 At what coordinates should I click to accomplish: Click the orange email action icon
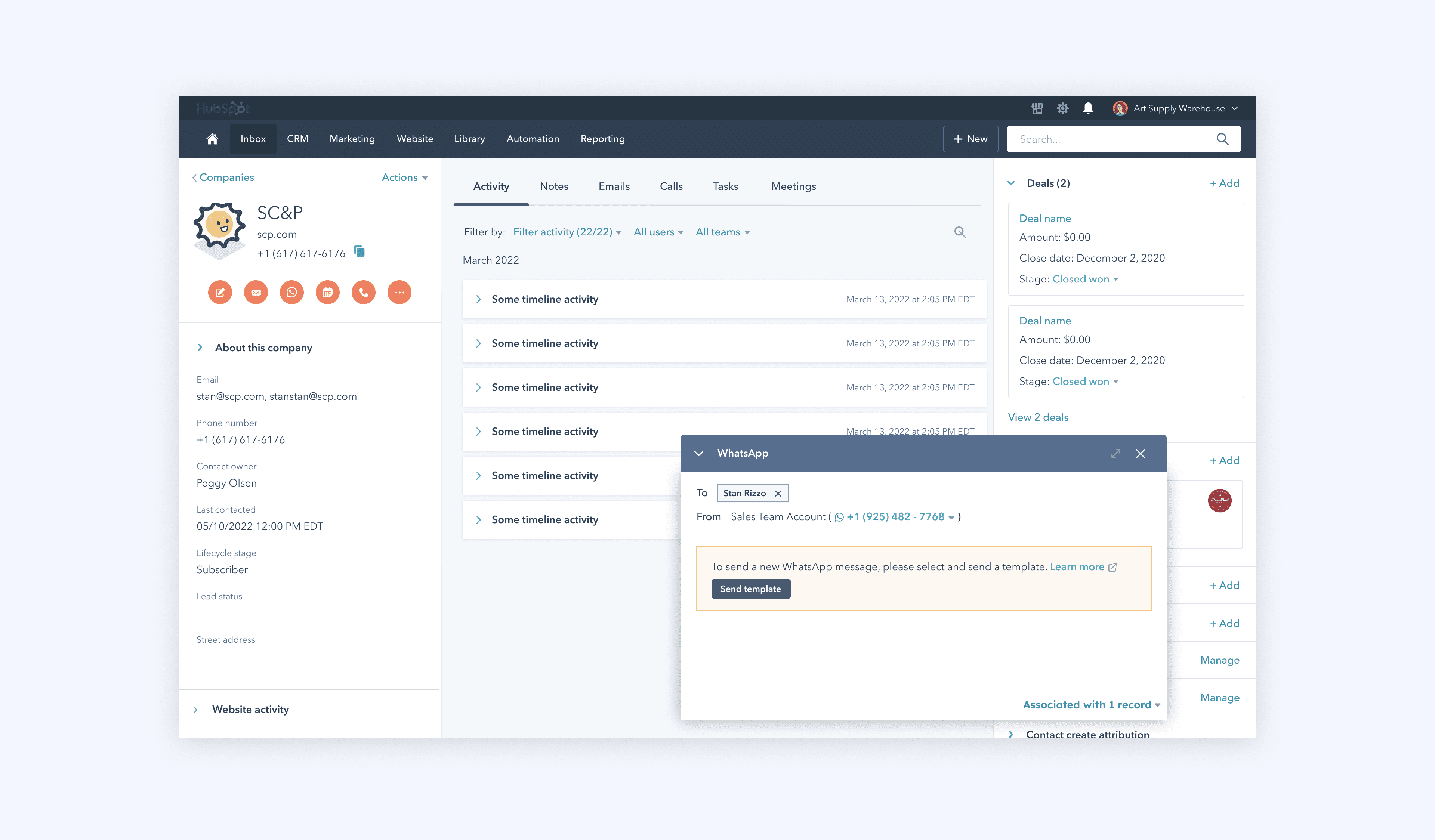256,293
